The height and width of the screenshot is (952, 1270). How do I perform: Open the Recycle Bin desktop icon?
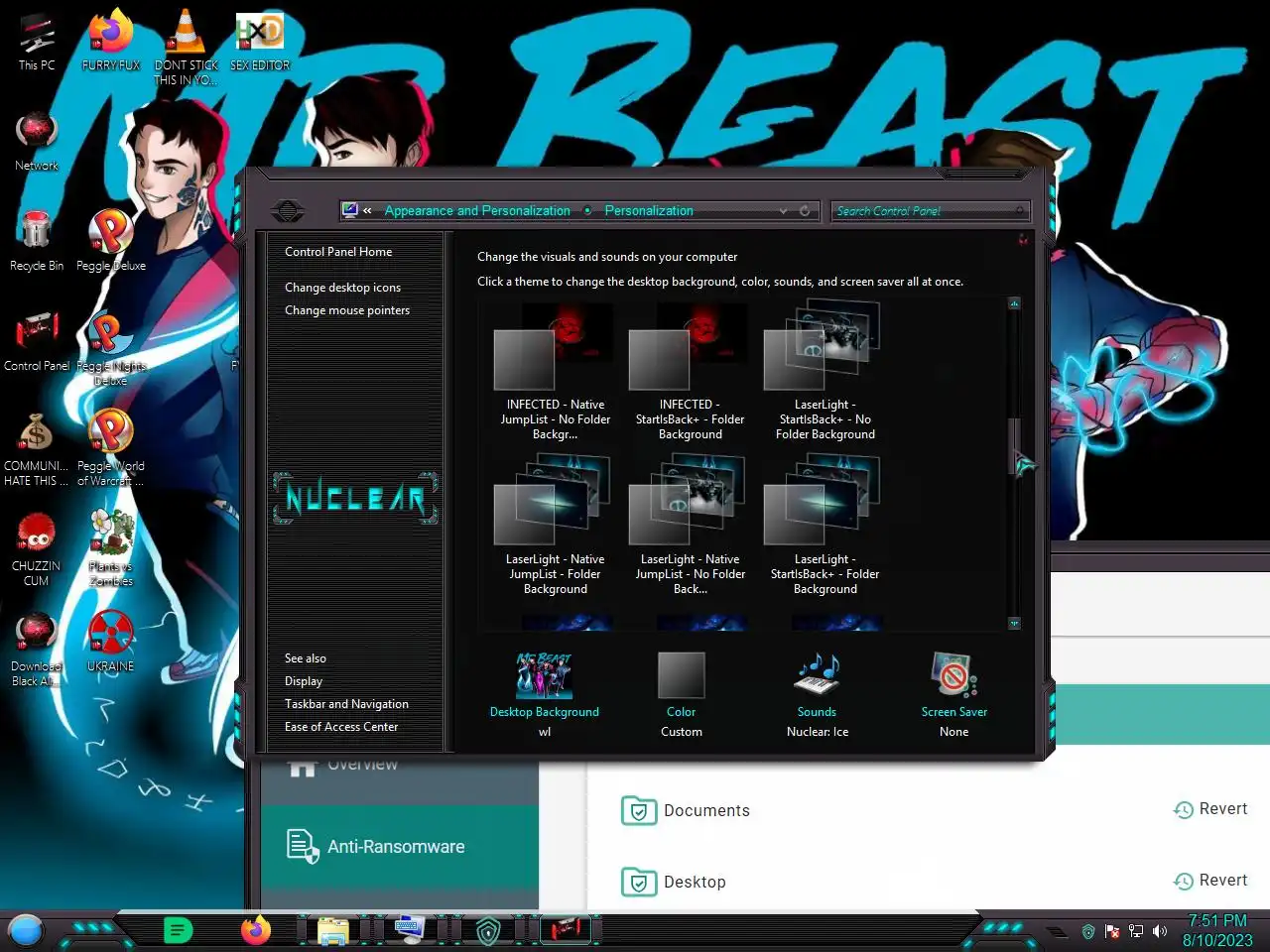click(x=37, y=243)
